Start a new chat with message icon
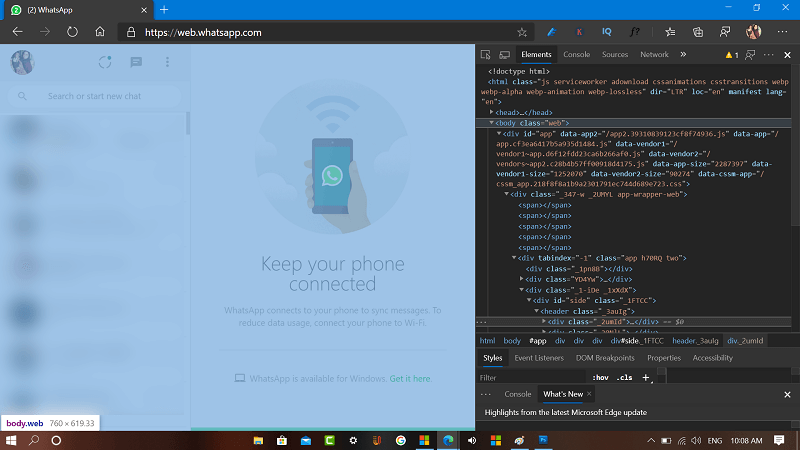Screen dimensions: 800x450 [x=136, y=62]
